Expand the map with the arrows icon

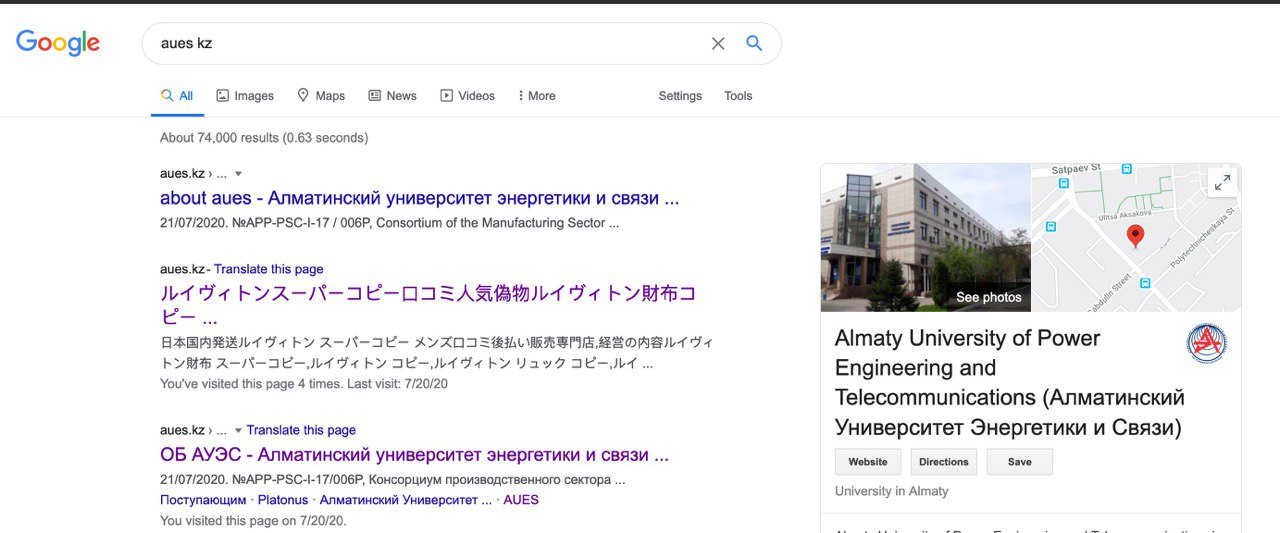coord(1222,182)
